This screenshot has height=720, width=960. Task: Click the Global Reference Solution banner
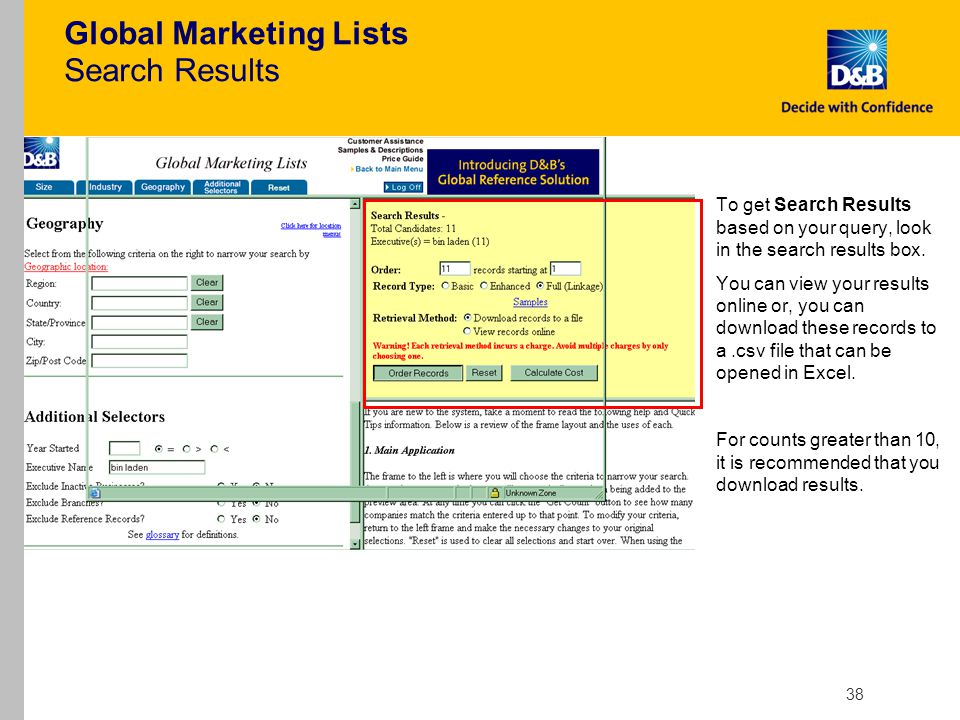point(513,172)
